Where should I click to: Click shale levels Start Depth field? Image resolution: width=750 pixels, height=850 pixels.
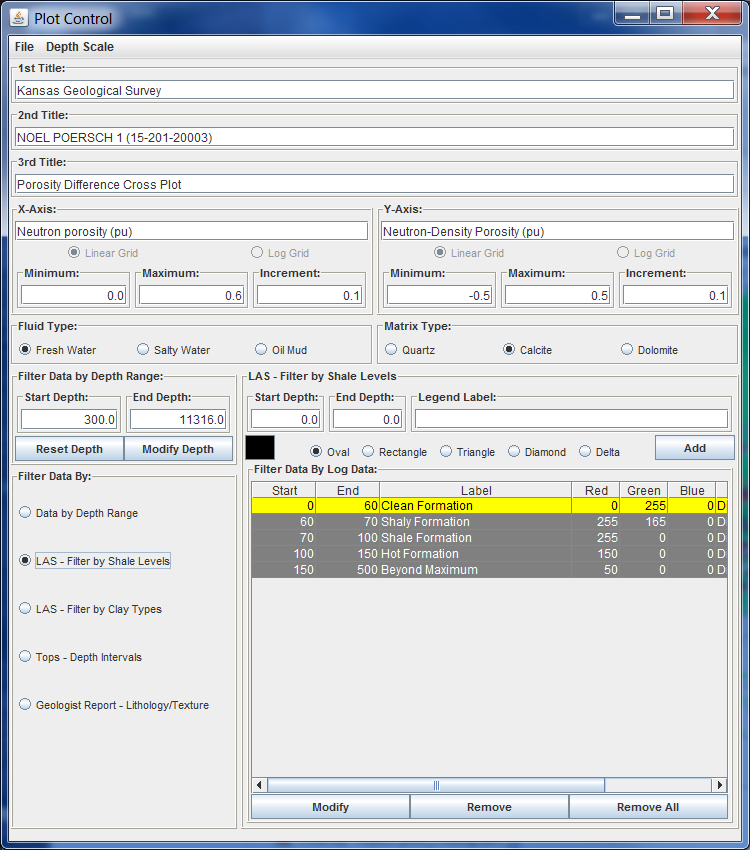click(x=286, y=420)
